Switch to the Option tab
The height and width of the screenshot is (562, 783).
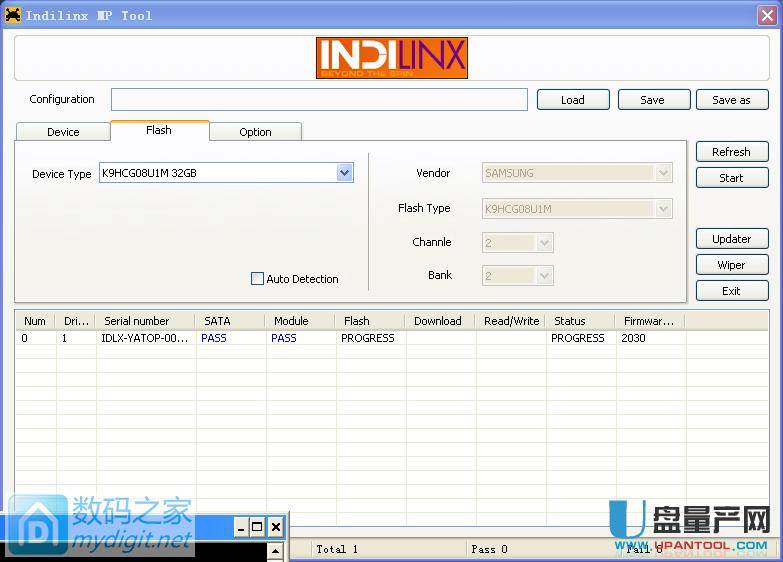point(255,132)
